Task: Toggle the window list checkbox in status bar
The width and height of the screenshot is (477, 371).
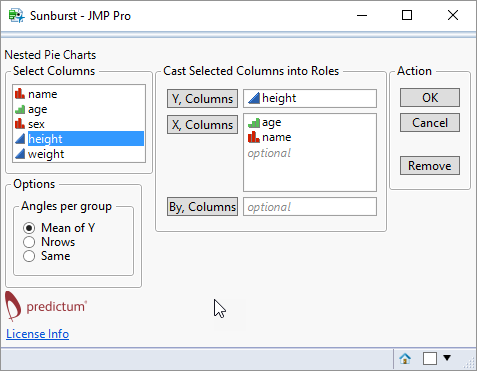Action: point(430,359)
